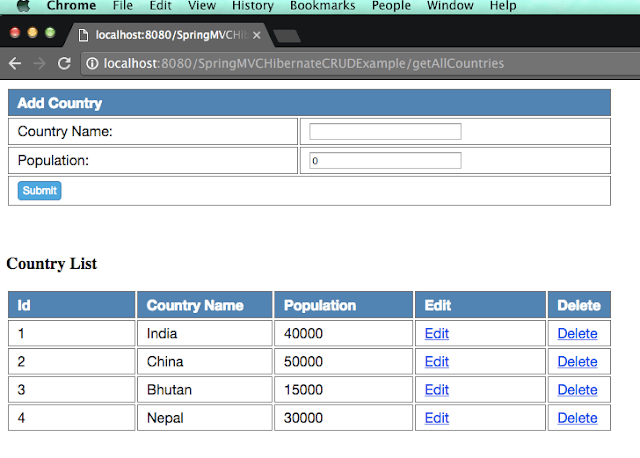
Task: Delete the Nepal country record
Action: pyautogui.click(x=577, y=418)
